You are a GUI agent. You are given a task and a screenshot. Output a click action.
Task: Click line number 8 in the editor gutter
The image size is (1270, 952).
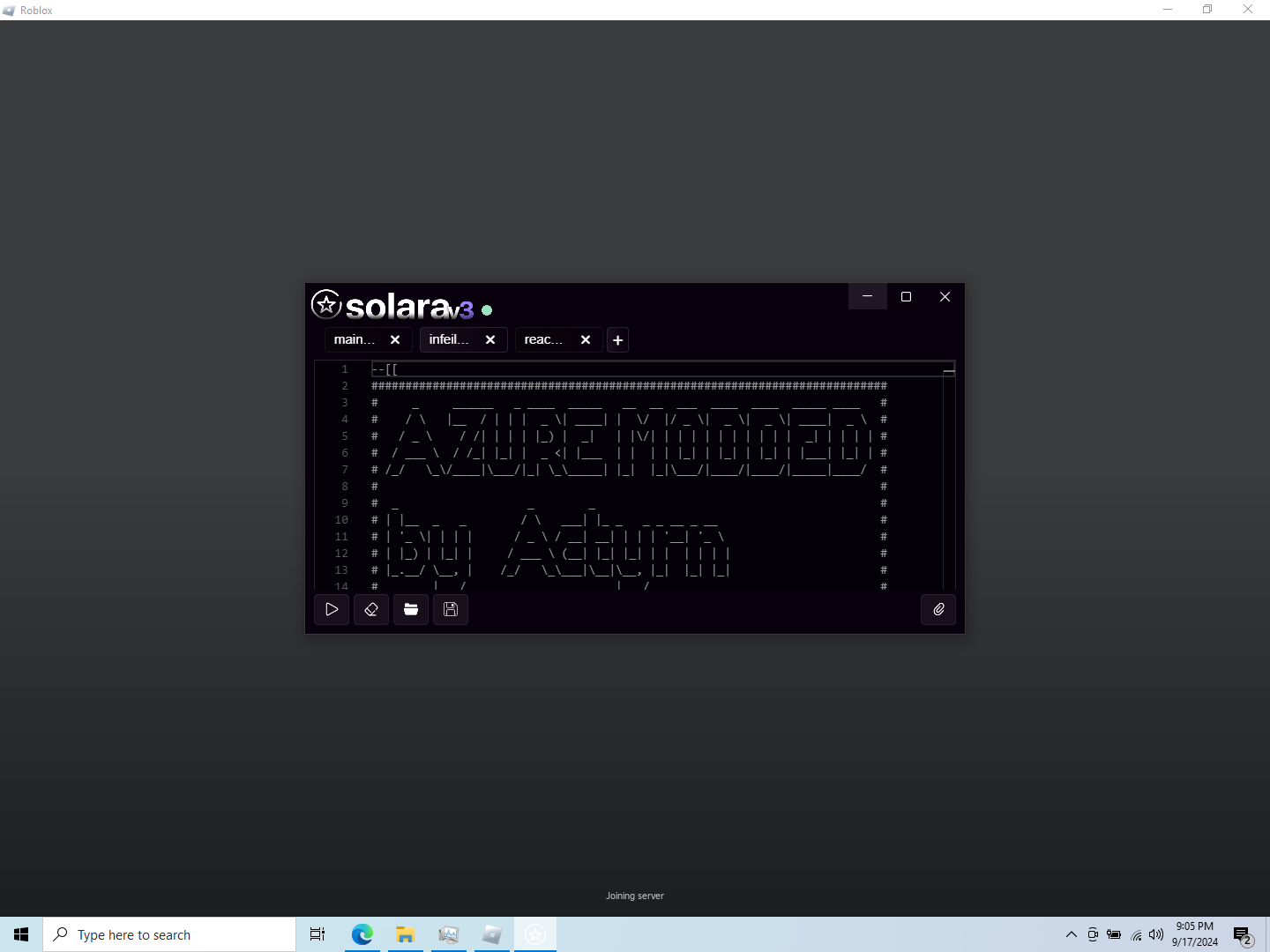345,487
